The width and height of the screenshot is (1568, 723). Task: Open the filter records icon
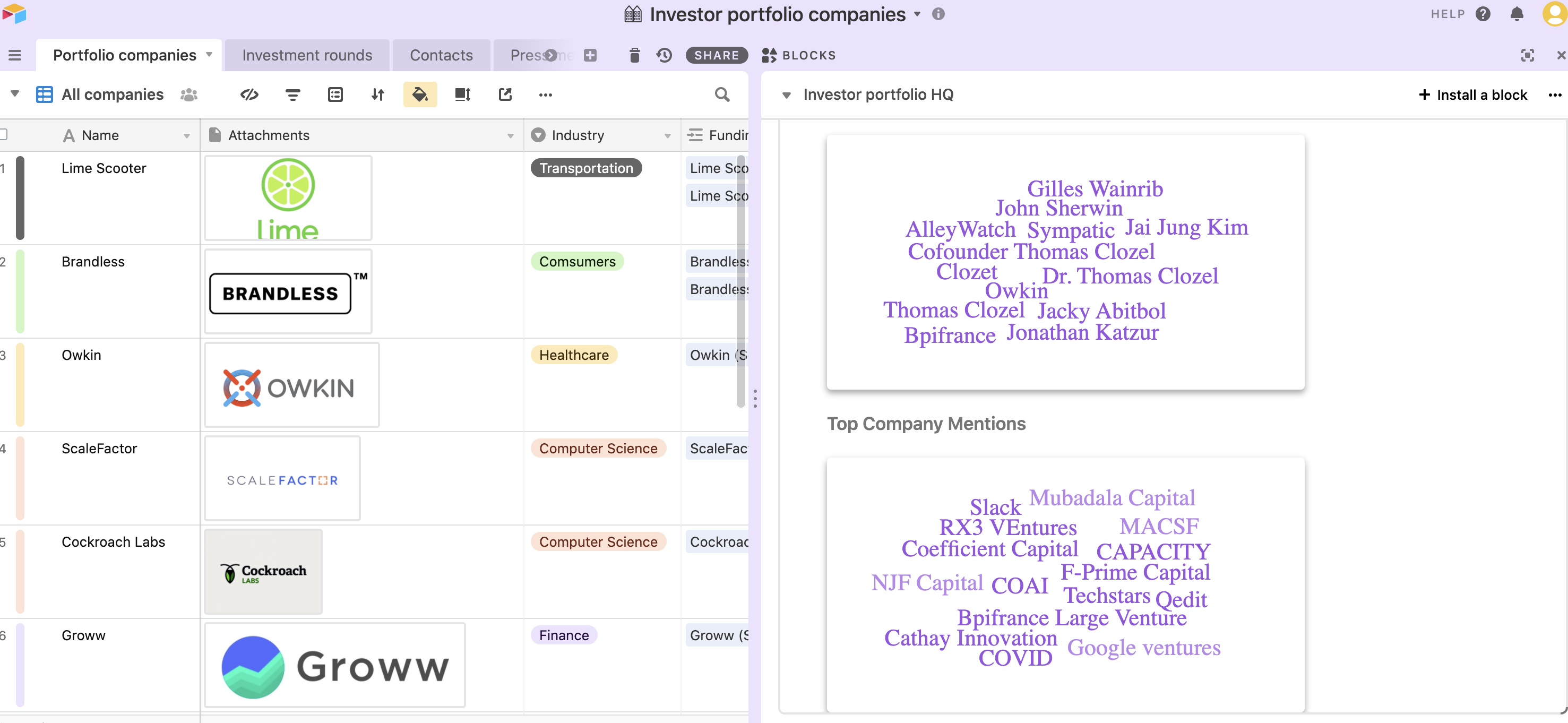tap(293, 94)
